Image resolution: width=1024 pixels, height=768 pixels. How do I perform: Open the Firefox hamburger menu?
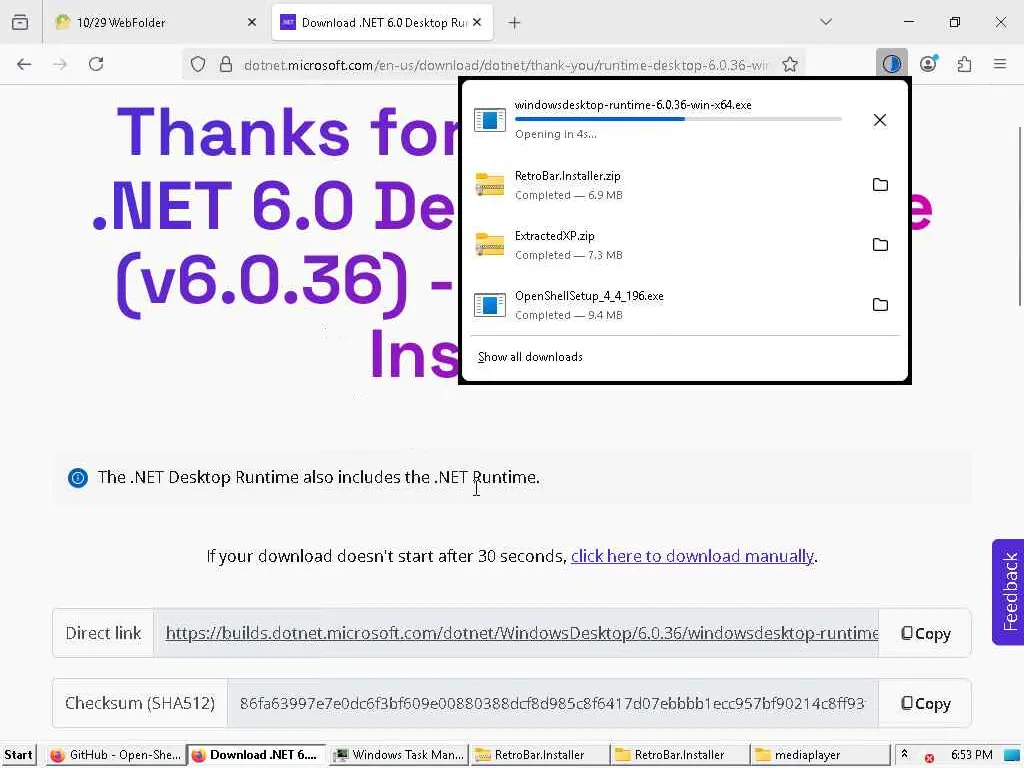click(x=1000, y=64)
